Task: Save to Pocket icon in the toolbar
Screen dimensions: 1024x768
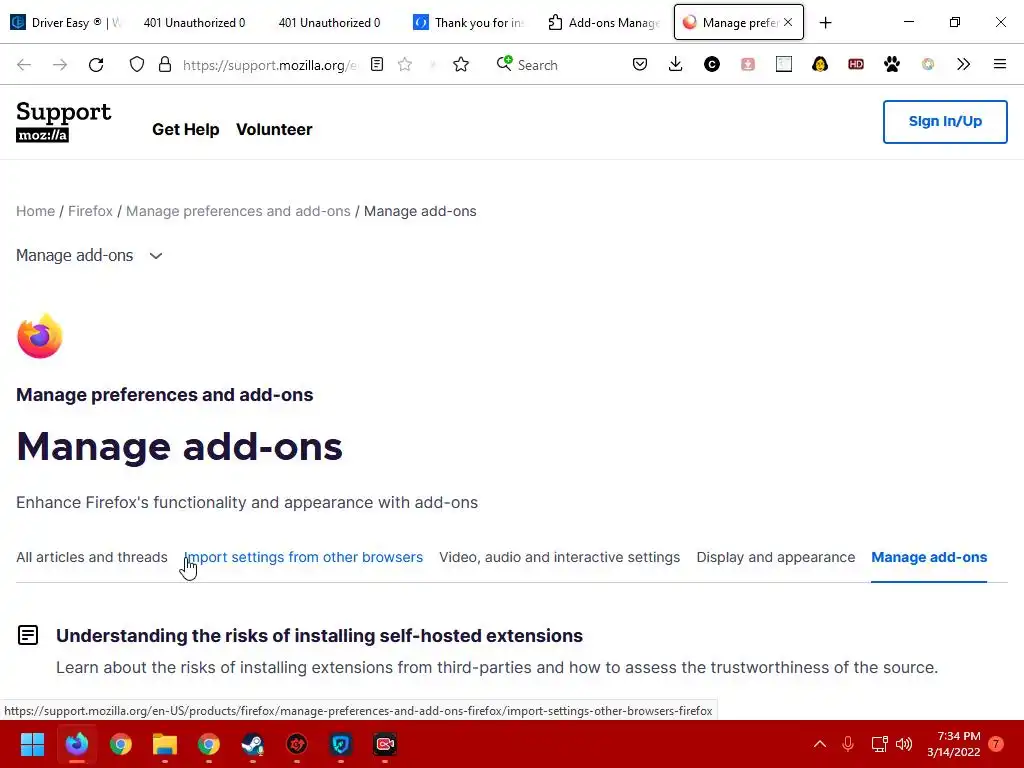Action: coord(640,64)
